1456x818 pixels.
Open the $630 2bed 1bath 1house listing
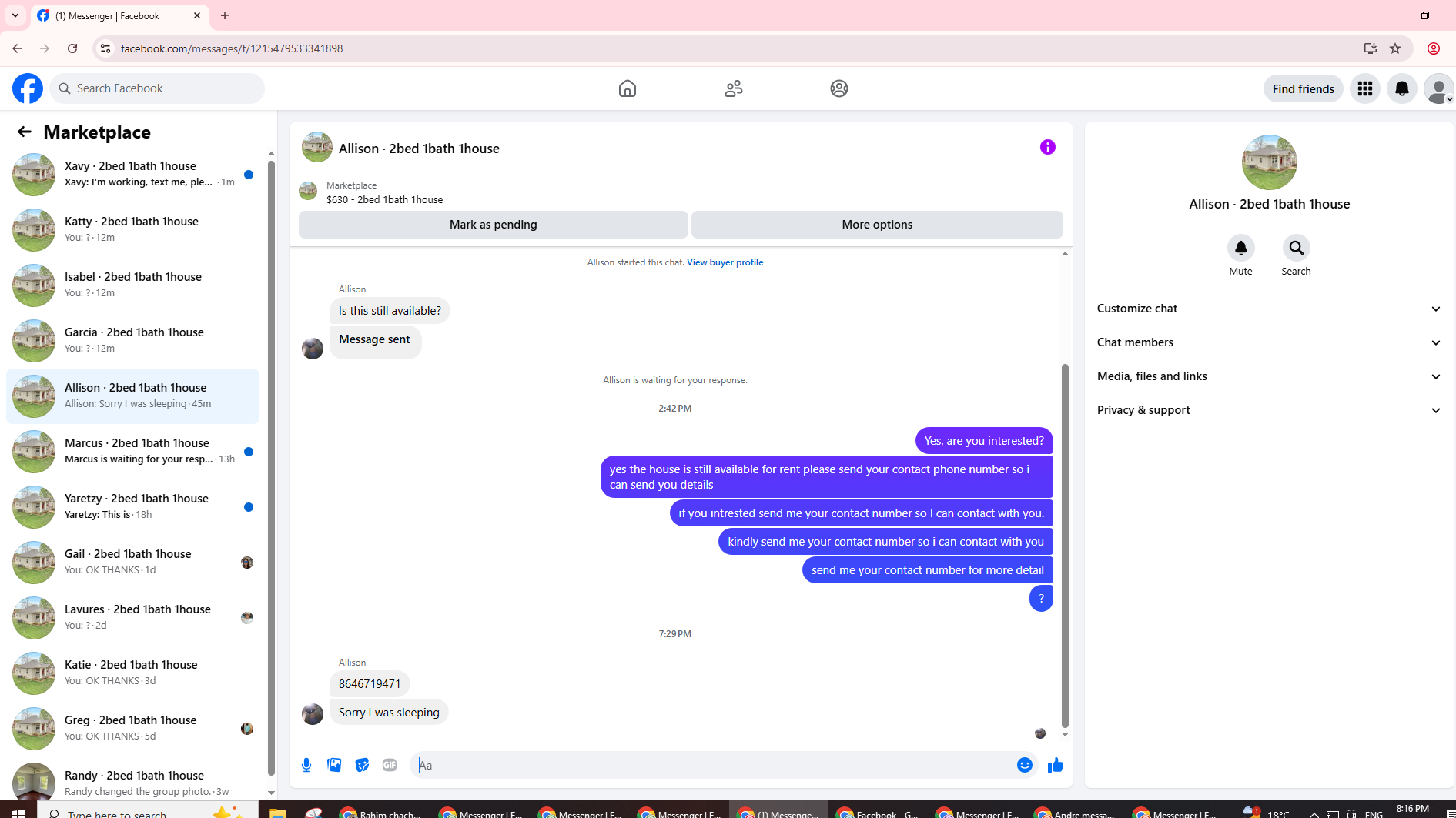tap(384, 199)
